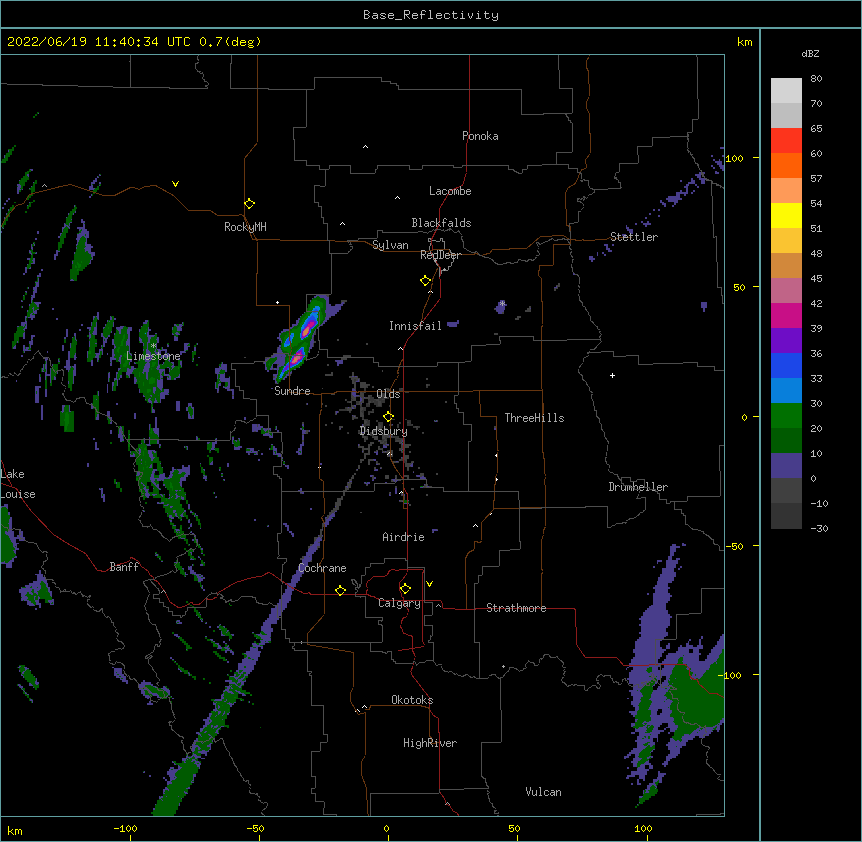Click the yellow marker above Calgary label
This screenshot has width=862, height=842.
click(405, 589)
